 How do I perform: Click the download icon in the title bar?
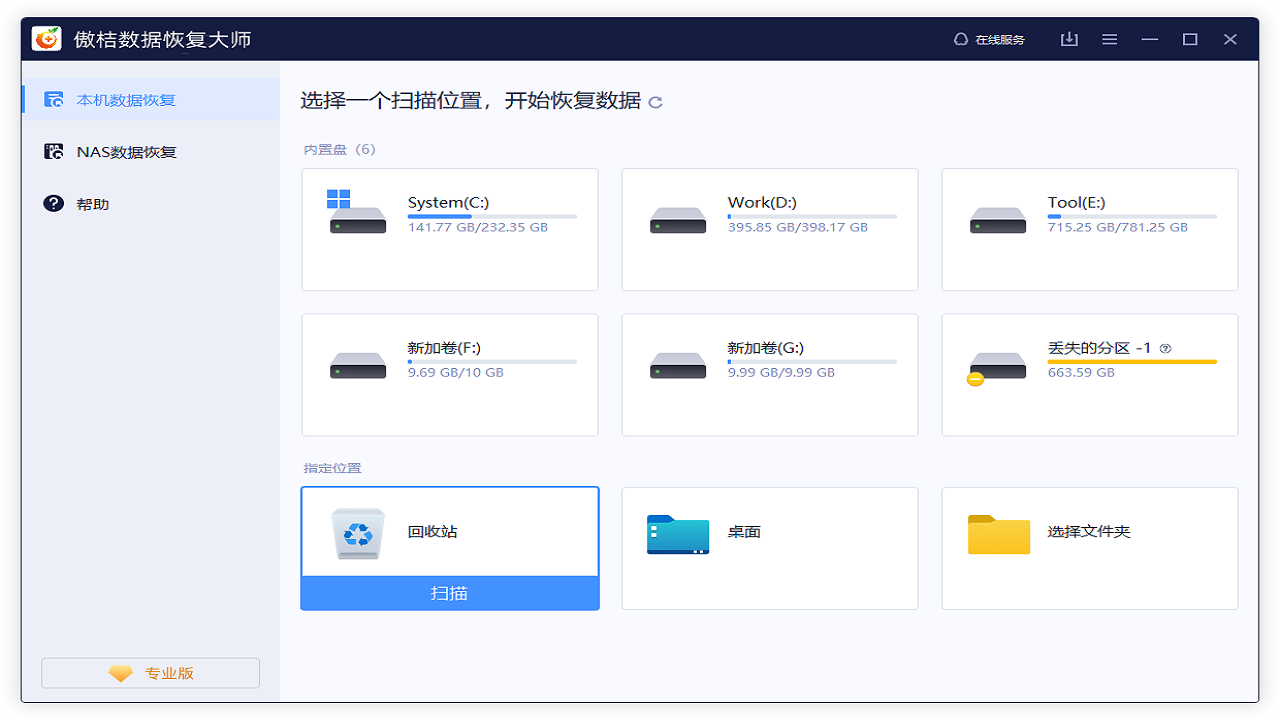pos(1069,38)
